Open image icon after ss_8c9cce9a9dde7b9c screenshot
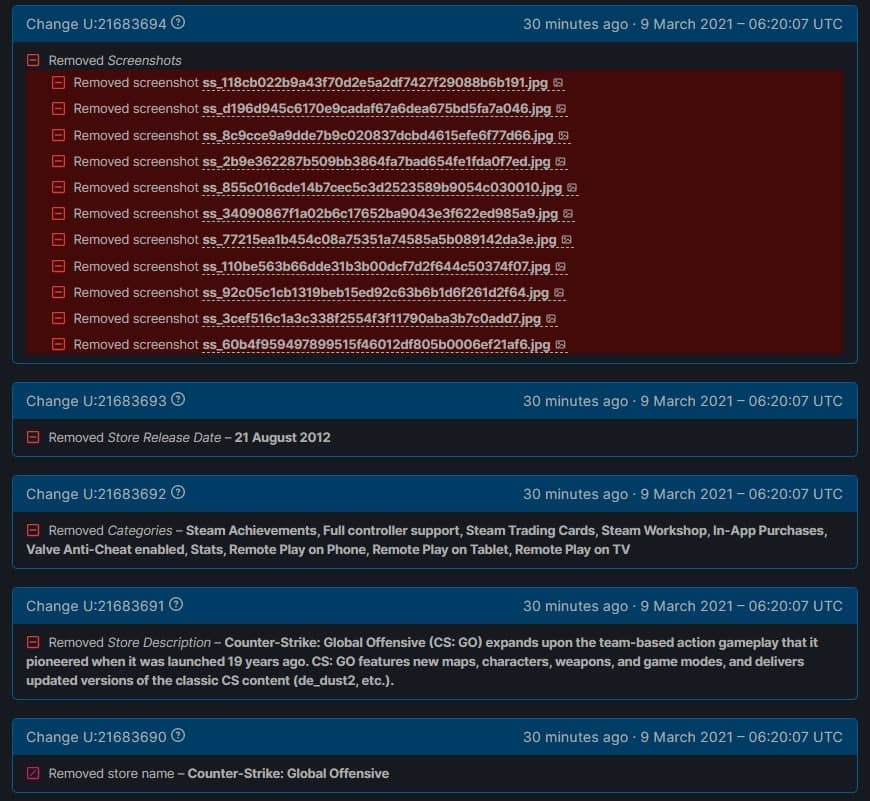 (x=563, y=136)
